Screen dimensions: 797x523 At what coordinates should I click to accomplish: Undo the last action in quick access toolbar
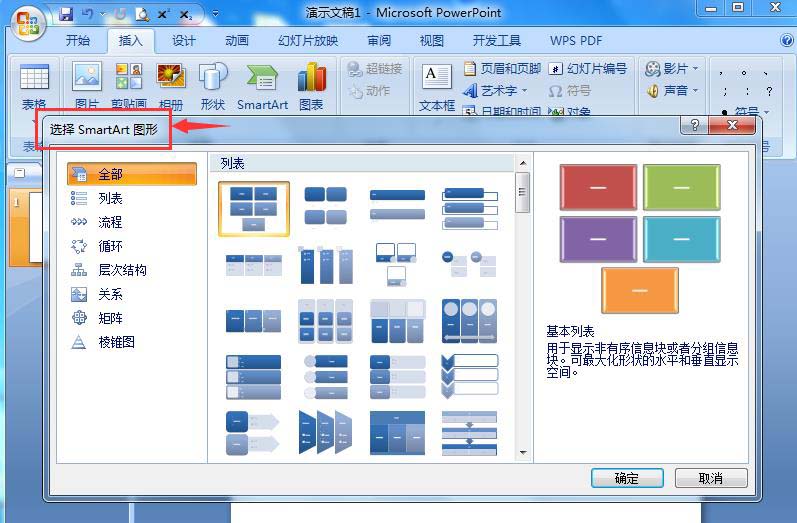coord(87,14)
